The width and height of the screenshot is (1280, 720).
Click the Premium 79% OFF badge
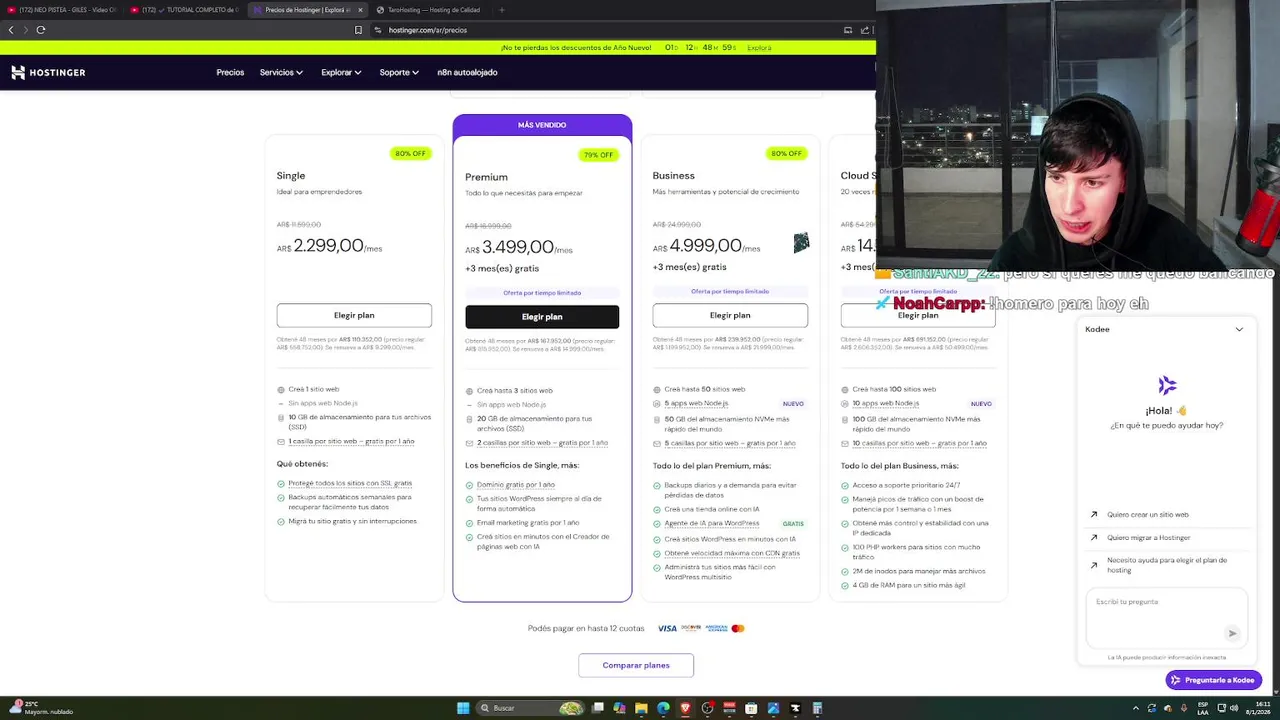click(x=599, y=155)
